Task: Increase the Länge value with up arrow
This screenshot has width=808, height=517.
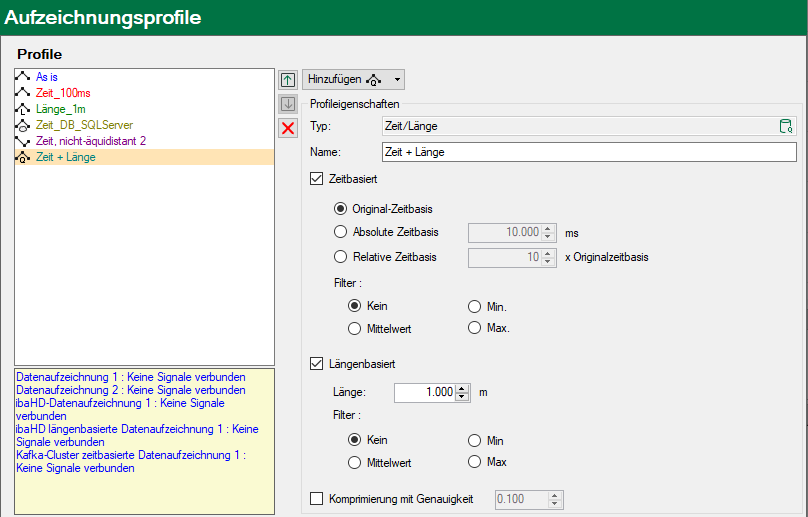Action: click(x=462, y=388)
